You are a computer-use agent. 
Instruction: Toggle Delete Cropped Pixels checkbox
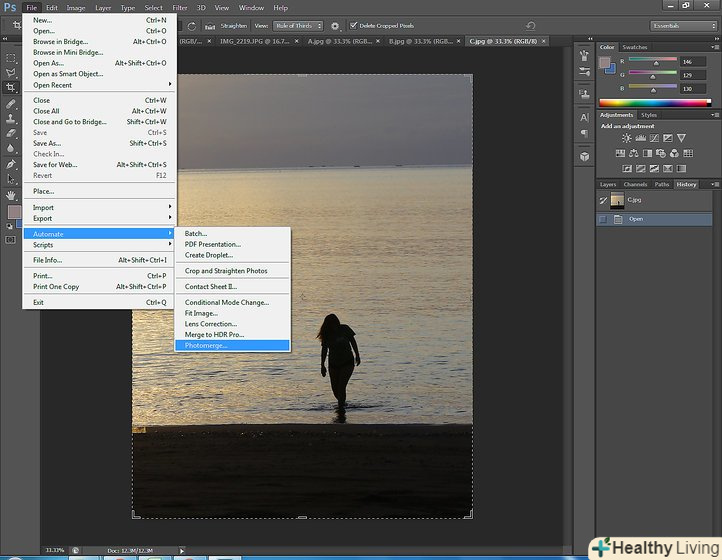pos(354,25)
